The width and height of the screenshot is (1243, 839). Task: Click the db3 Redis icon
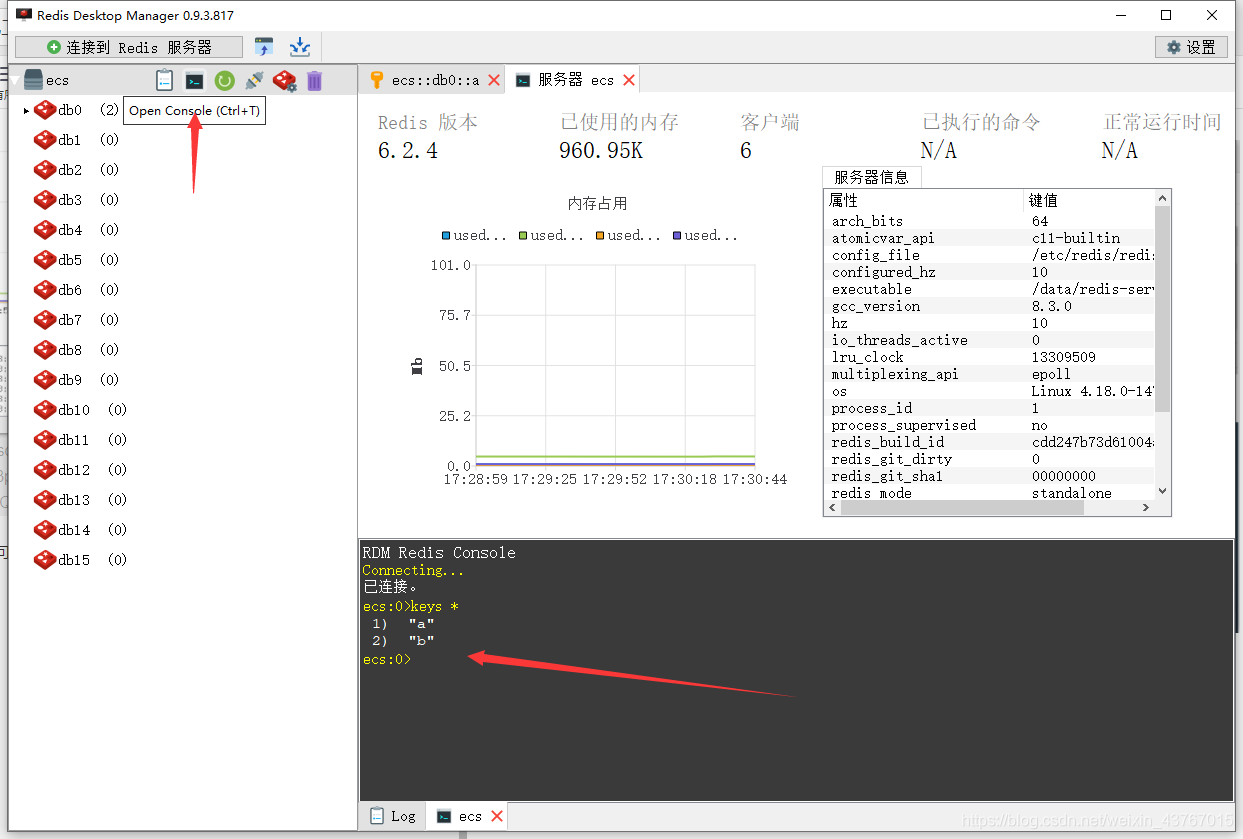click(45, 200)
